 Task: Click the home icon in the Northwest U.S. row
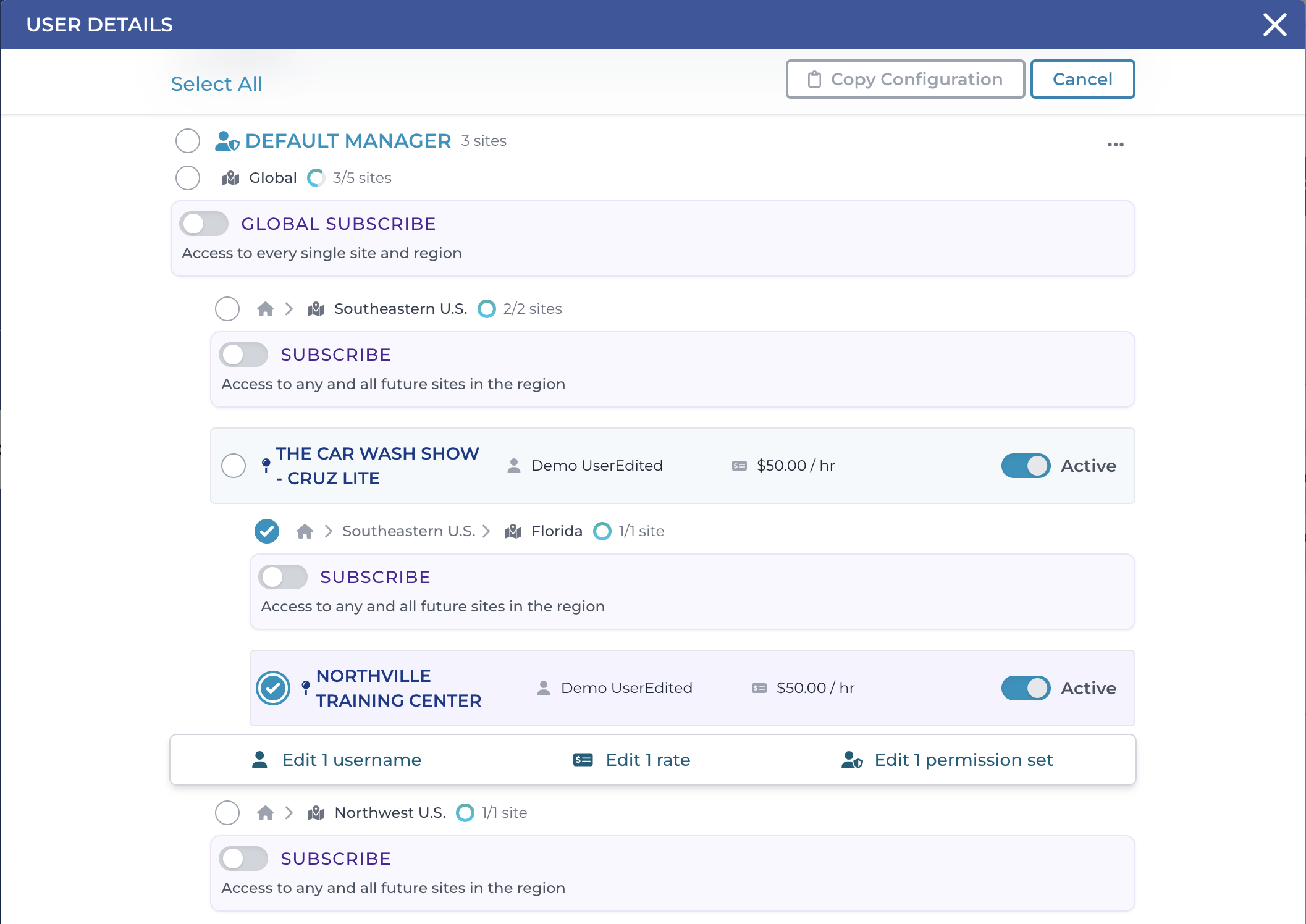[265, 813]
